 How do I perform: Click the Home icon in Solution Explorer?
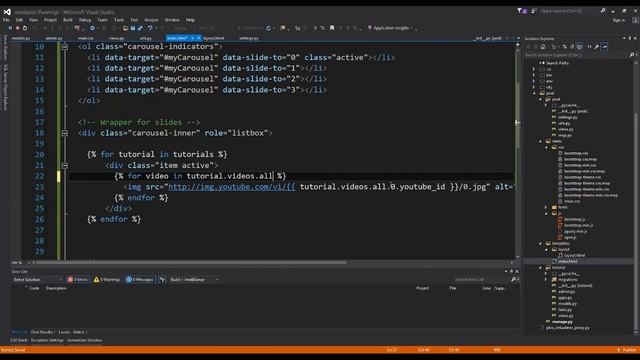[x=543, y=47]
